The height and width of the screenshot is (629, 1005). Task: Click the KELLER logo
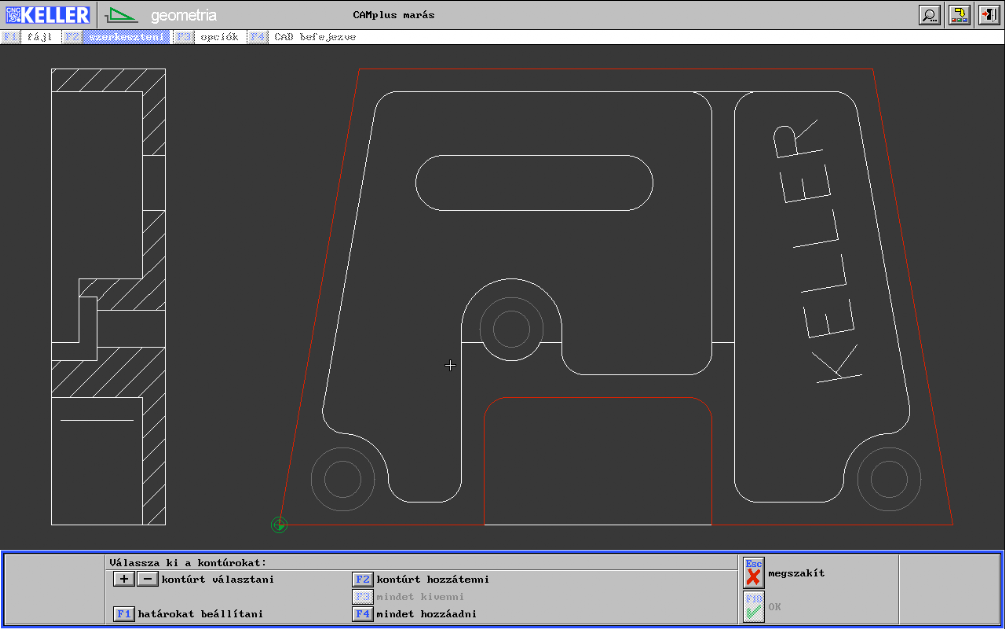[x=47, y=15]
